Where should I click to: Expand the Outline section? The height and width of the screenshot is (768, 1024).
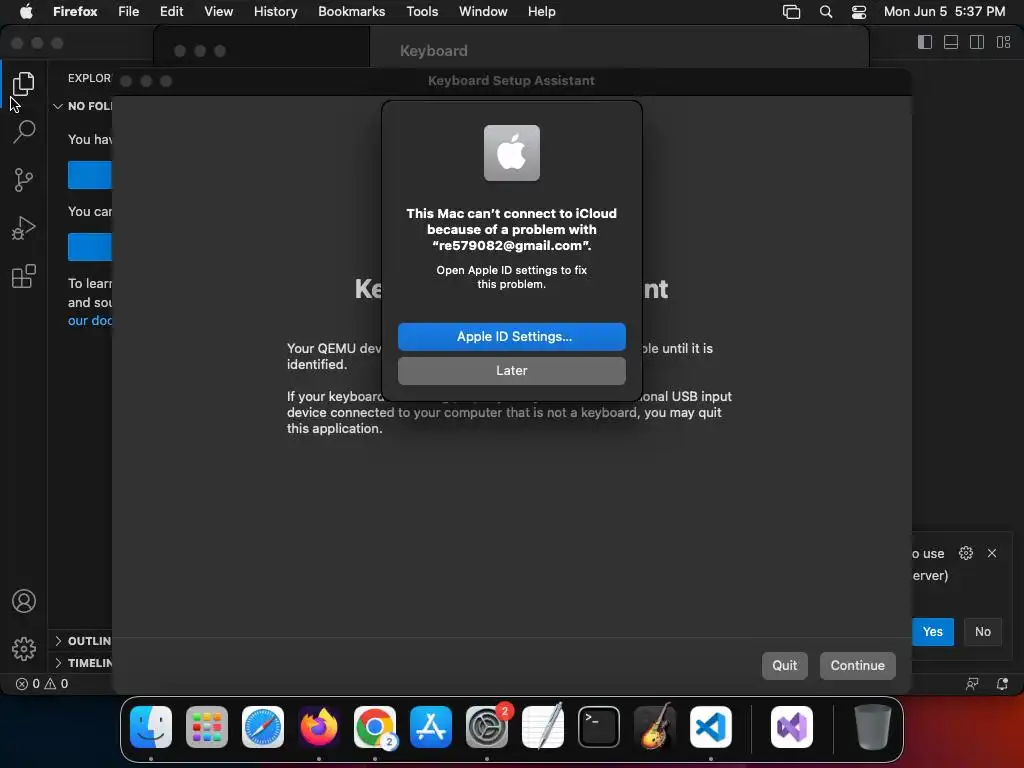82,641
